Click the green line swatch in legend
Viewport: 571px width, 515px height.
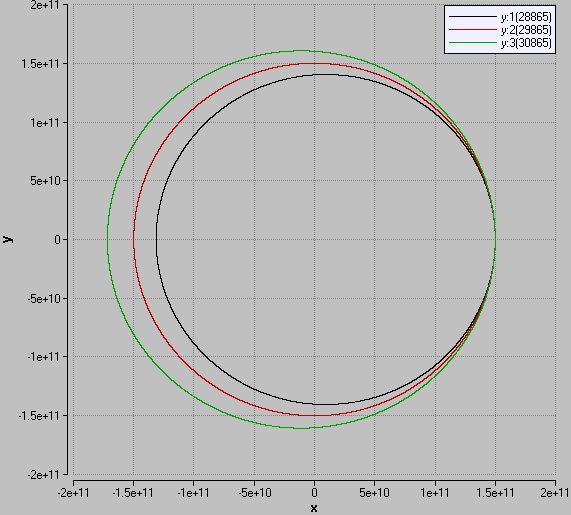tap(473, 43)
